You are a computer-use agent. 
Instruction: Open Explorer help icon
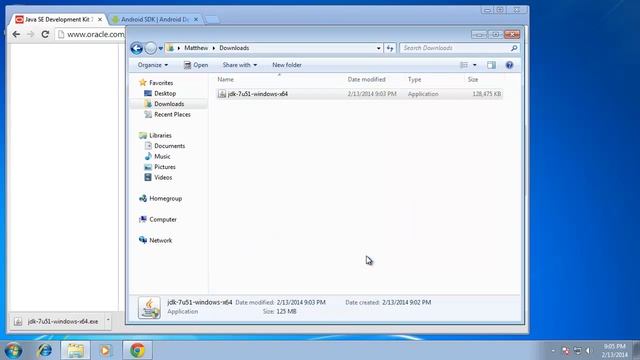coord(509,65)
